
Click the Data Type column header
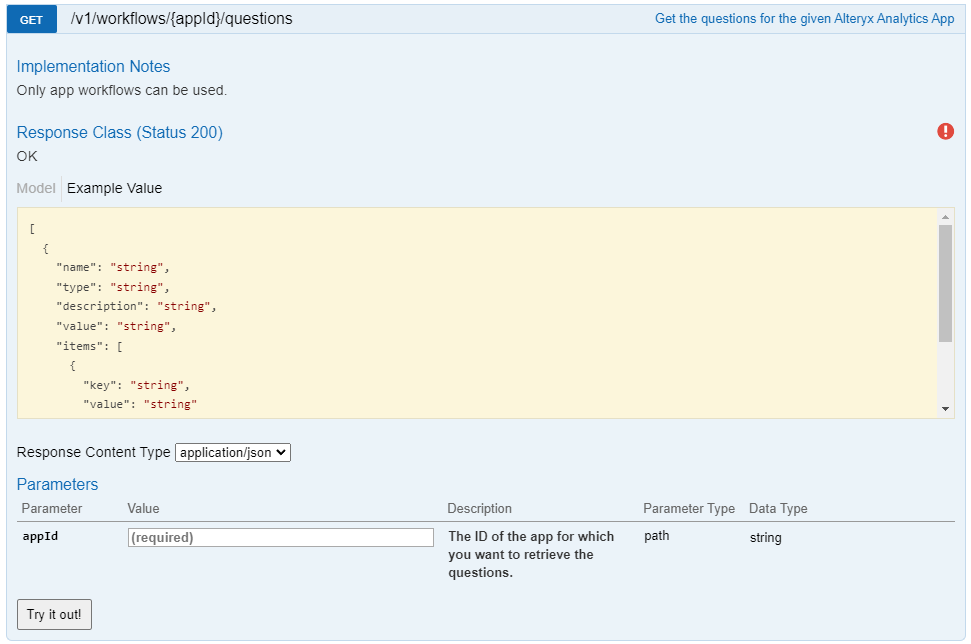tap(777, 508)
